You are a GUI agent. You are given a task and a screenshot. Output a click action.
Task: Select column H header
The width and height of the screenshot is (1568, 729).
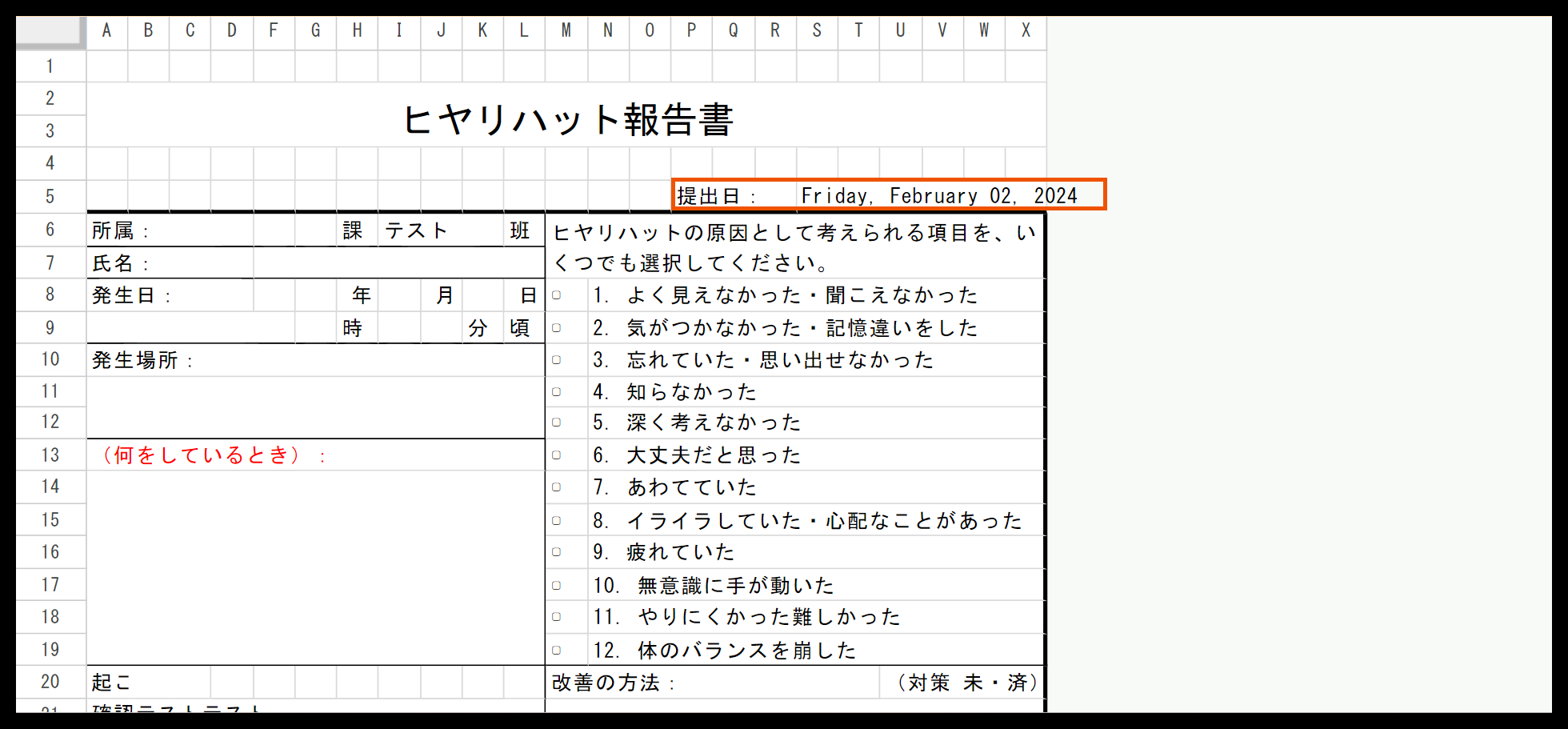coord(358,30)
